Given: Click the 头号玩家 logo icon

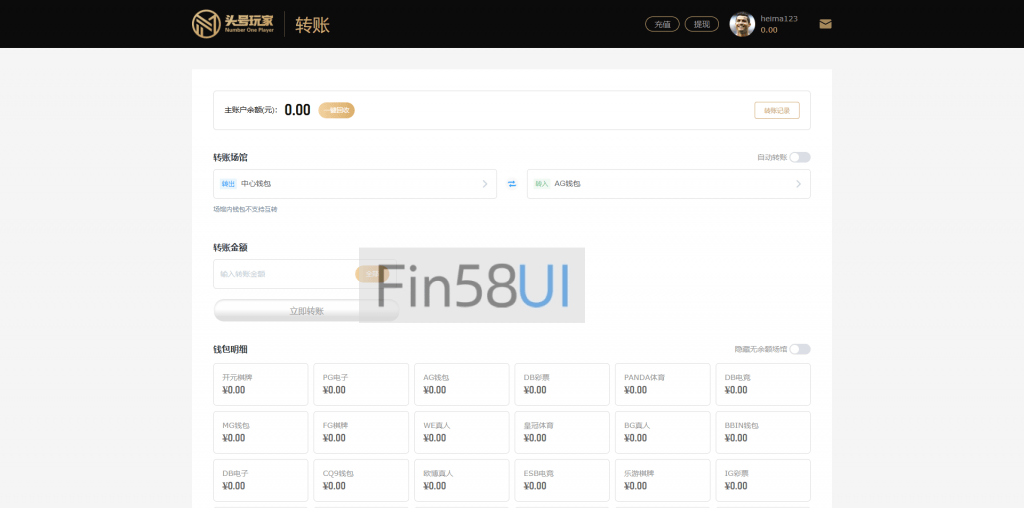Looking at the screenshot, I should (x=206, y=24).
